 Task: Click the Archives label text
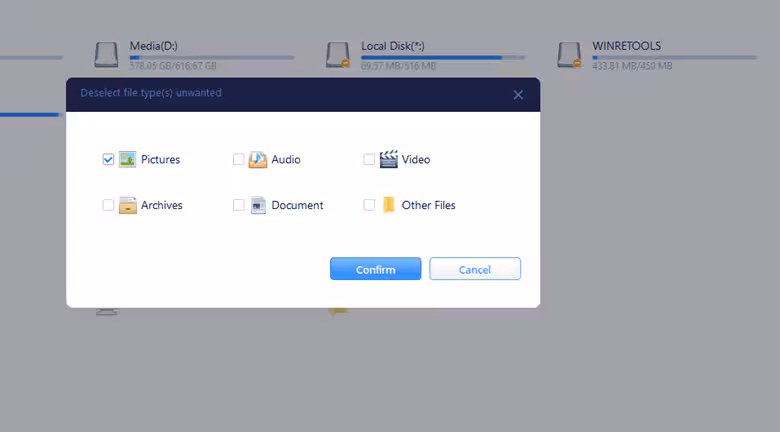point(162,206)
